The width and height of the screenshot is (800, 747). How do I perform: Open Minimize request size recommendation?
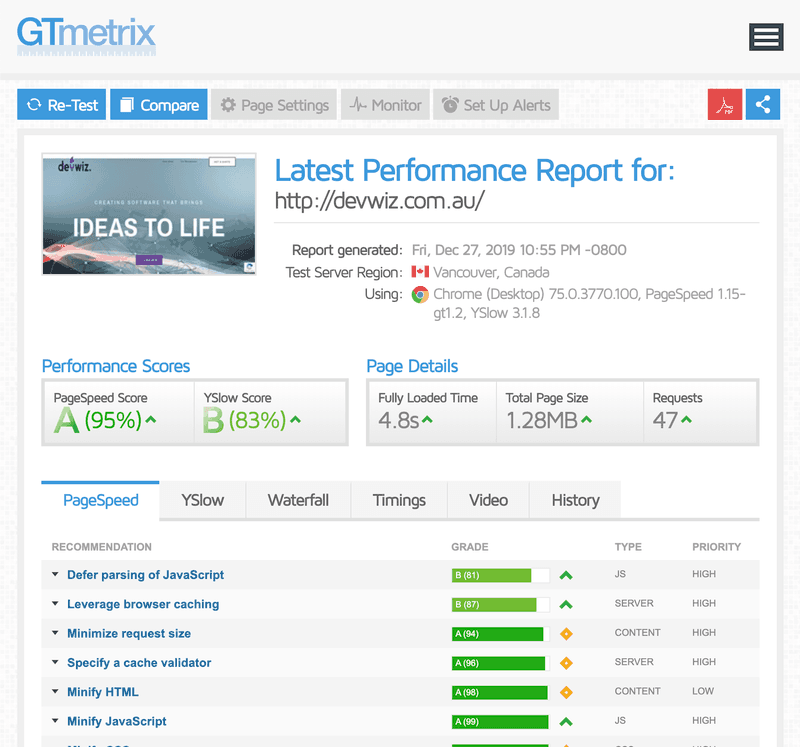tap(129, 634)
